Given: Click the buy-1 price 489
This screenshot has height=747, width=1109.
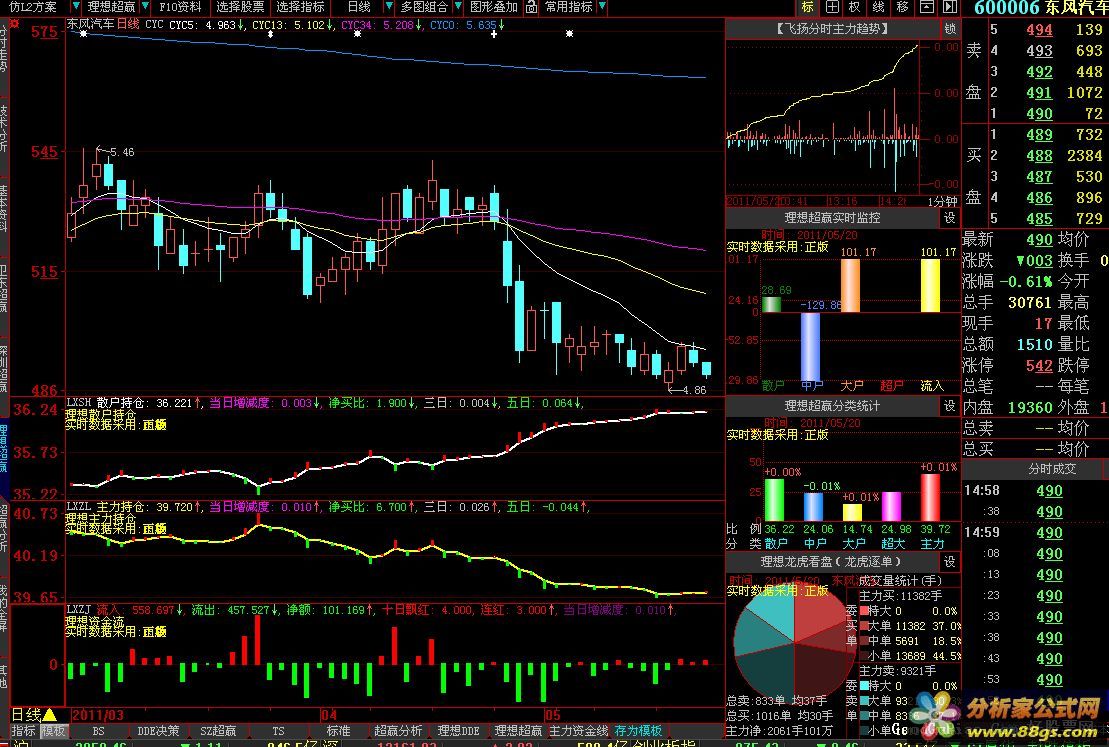Looking at the screenshot, I should (x=1039, y=134).
